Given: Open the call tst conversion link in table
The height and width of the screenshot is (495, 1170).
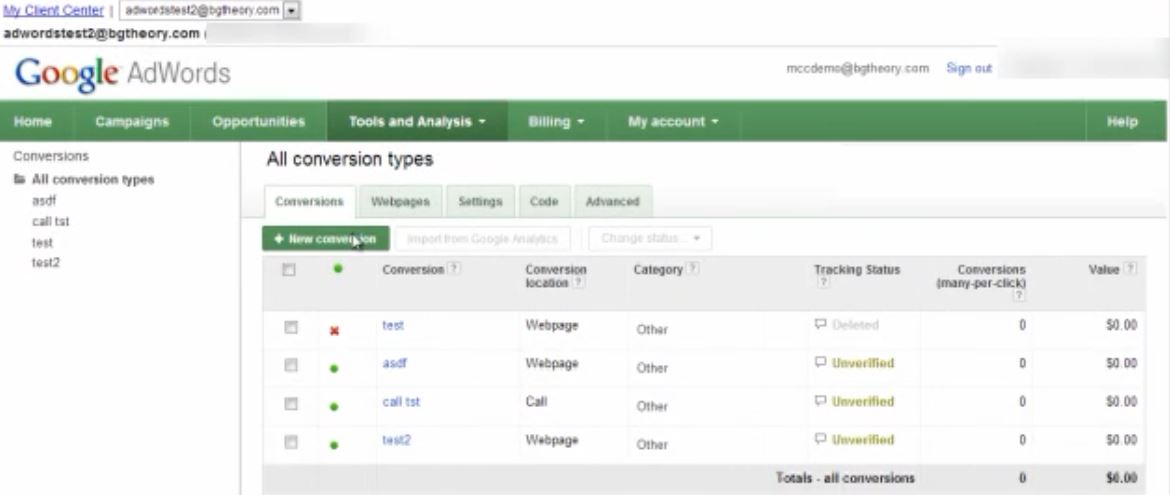Looking at the screenshot, I should (x=401, y=402).
